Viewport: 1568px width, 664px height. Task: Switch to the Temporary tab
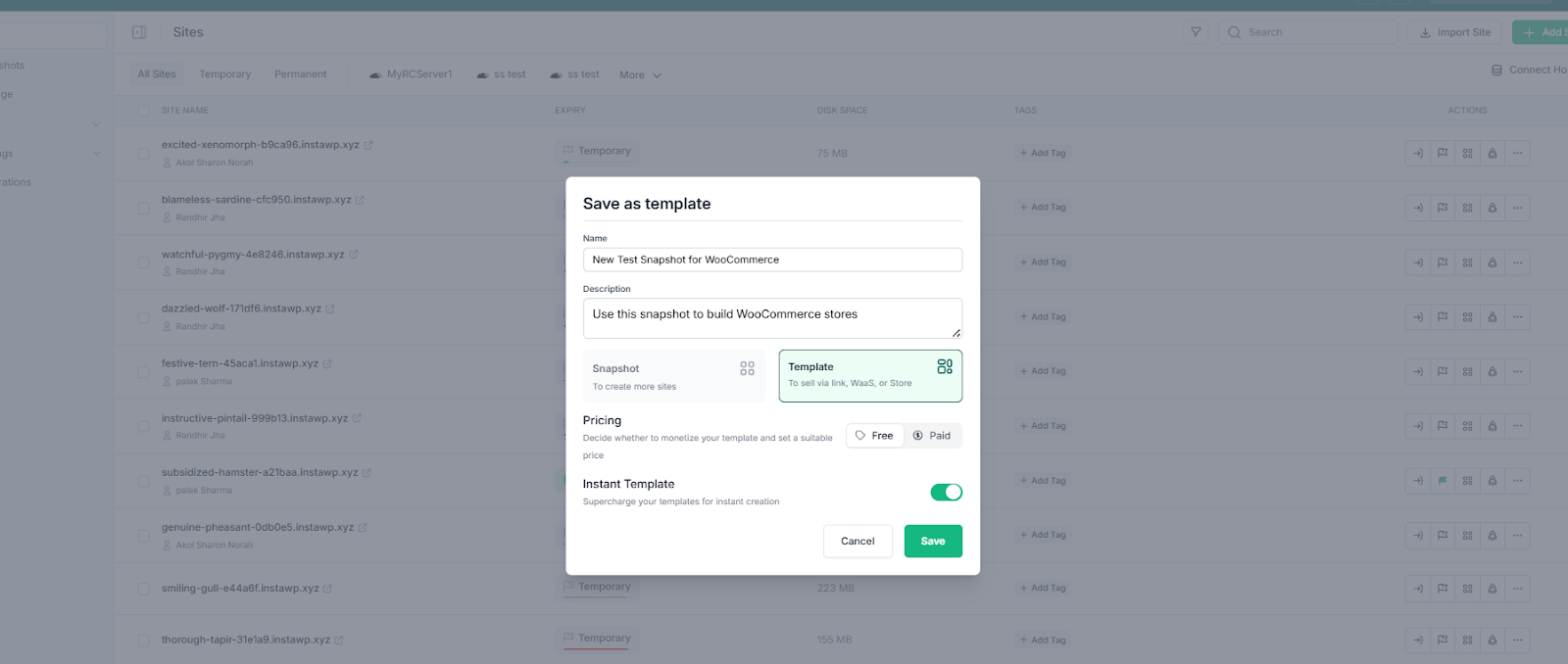(x=225, y=74)
